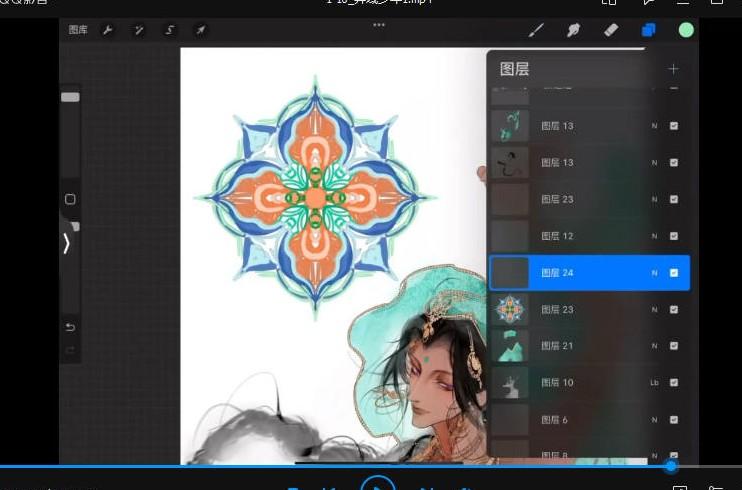Screen dimensions: 742x490
Task: Open blend mode N of layer 图层 24
Action: pyautogui.click(x=654, y=273)
